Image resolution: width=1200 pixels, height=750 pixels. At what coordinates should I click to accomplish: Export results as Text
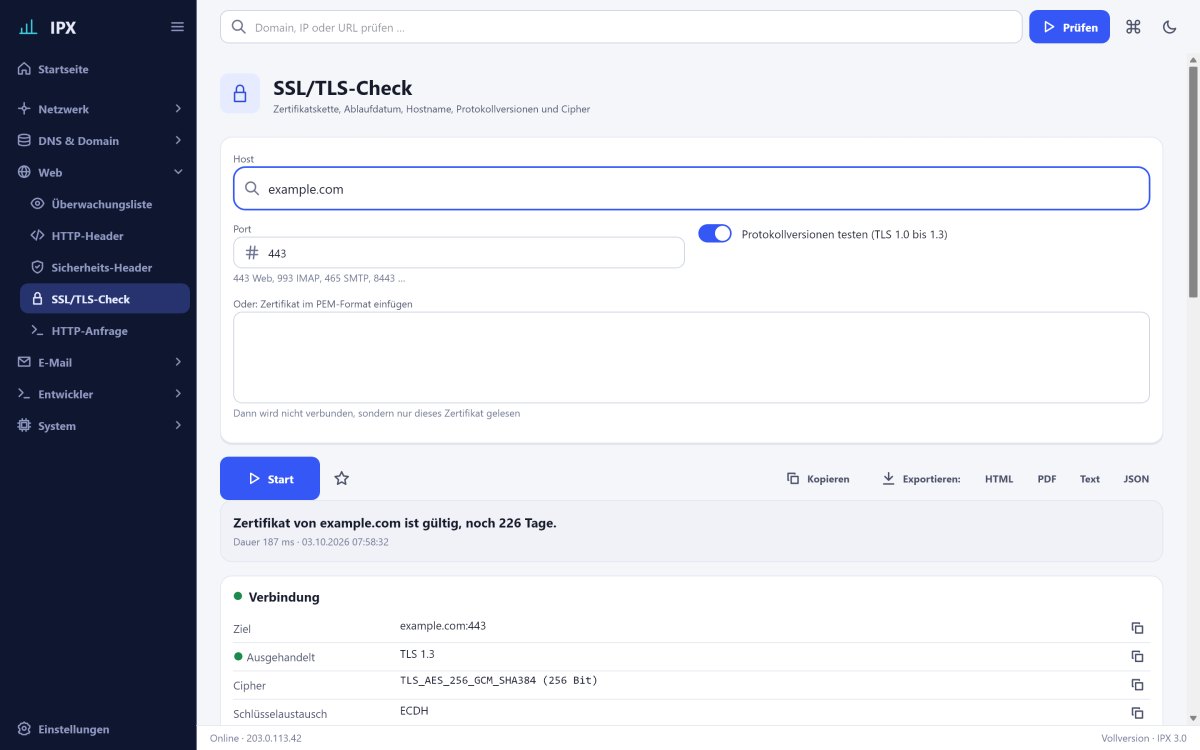1090,479
